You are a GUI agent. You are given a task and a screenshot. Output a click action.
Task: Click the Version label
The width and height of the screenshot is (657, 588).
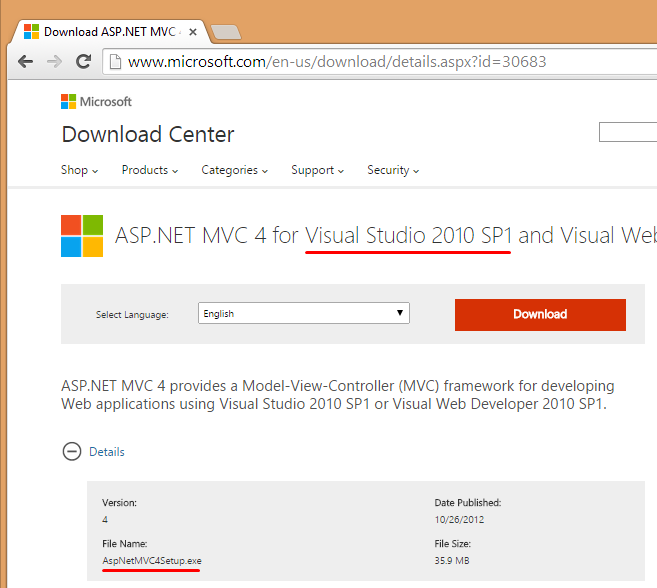[x=119, y=503]
